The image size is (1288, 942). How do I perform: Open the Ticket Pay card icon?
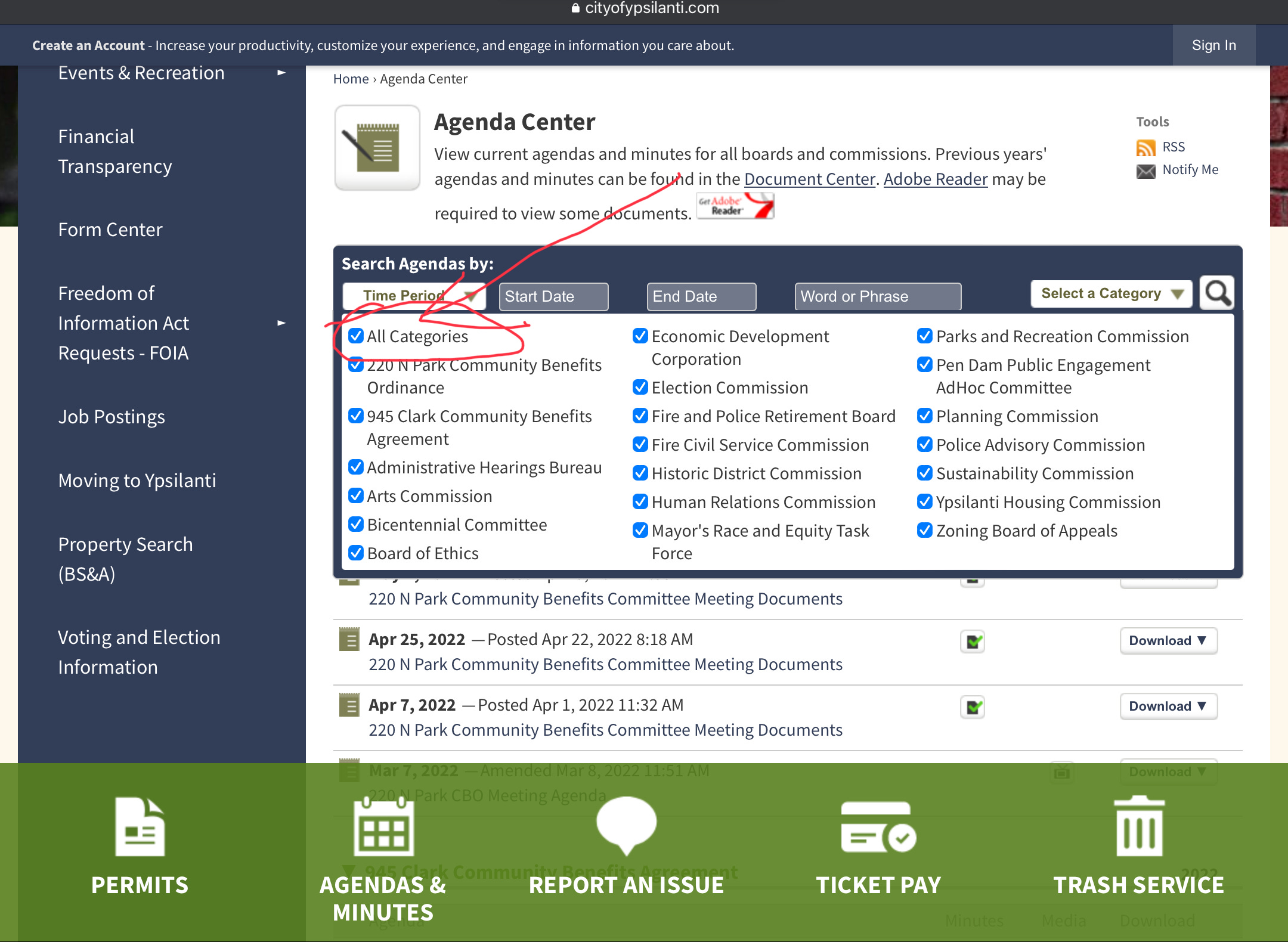point(878,828)
